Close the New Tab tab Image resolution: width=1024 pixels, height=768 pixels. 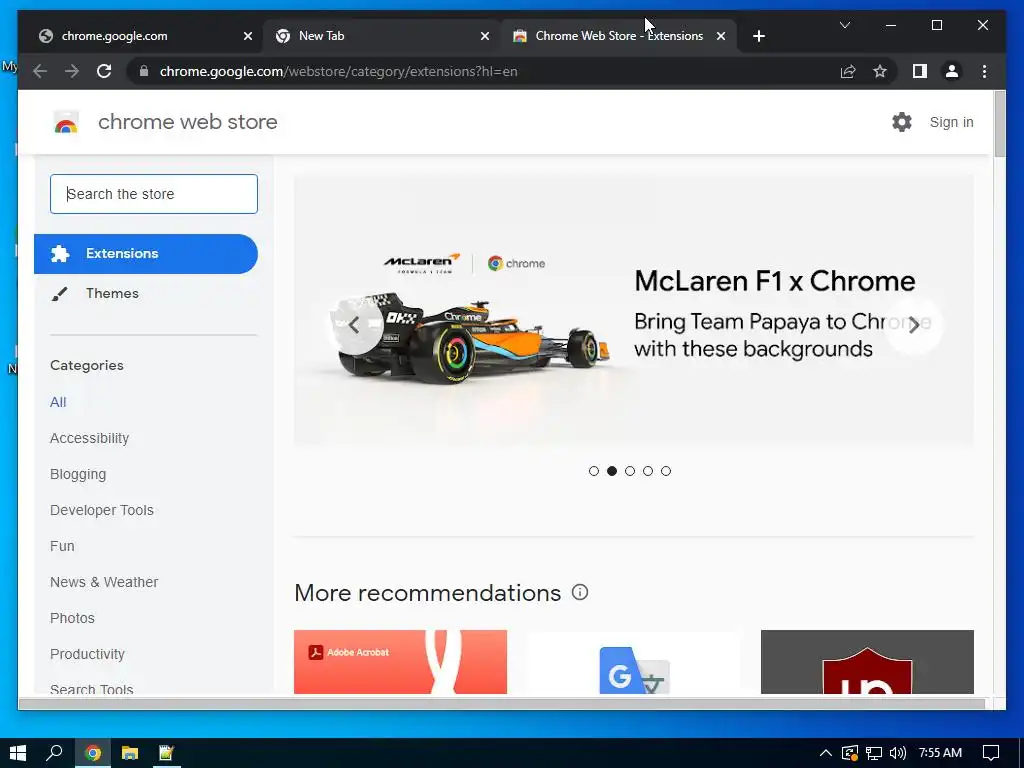[x=485, y=36]
